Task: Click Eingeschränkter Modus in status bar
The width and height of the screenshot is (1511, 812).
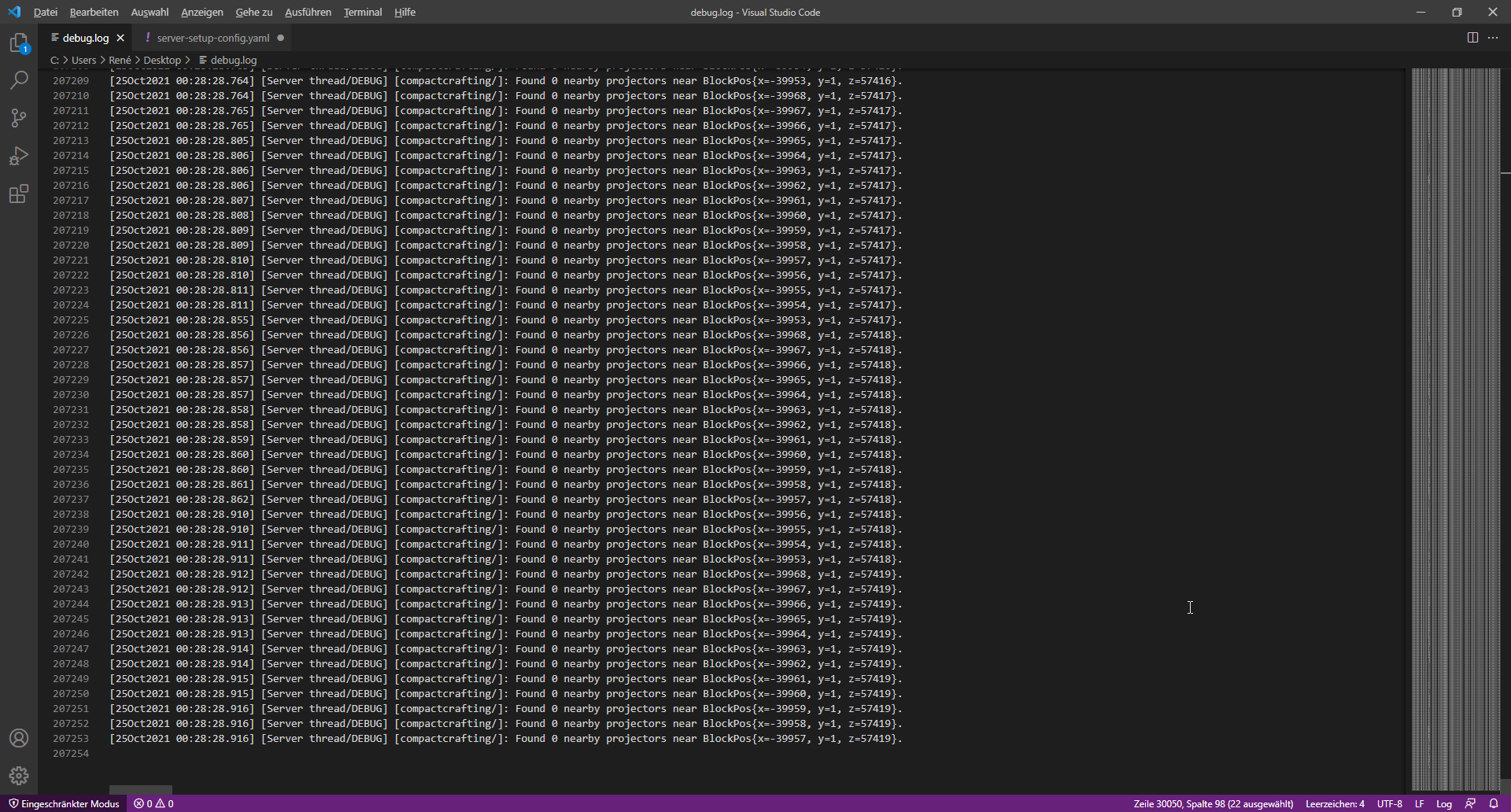Action: pyautogui.click(x=64, y=803)
